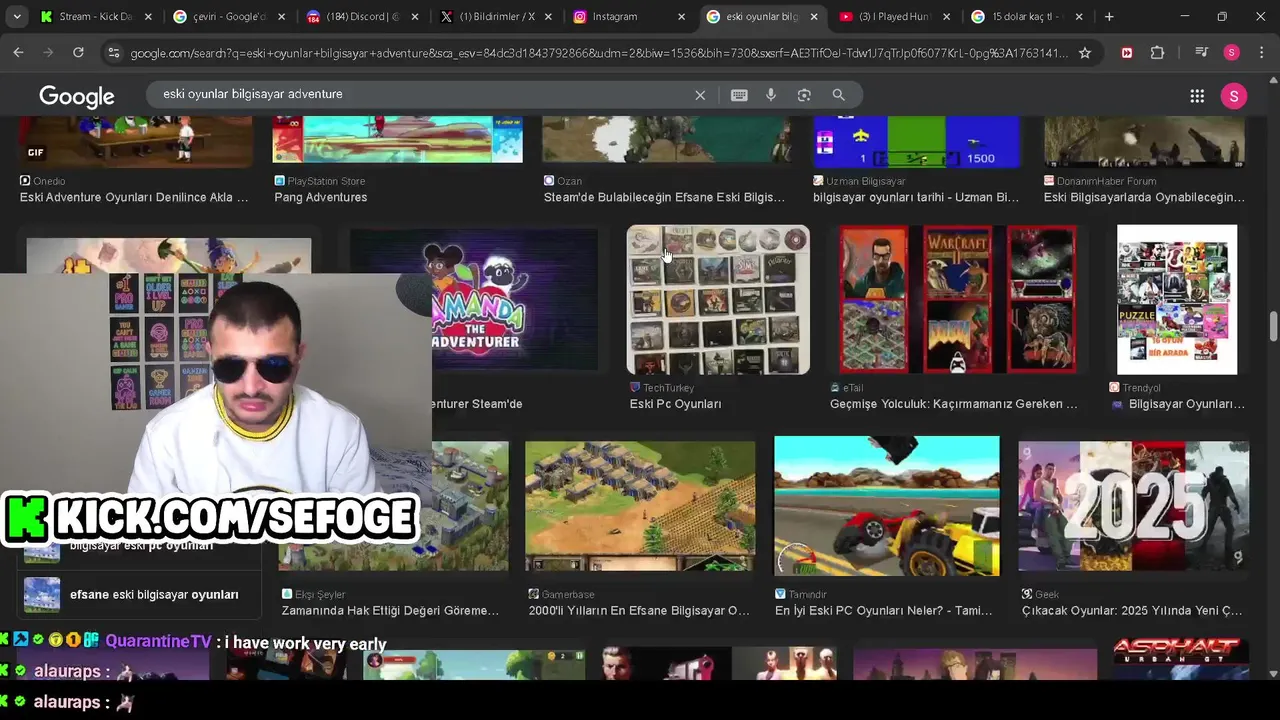This screenshot has width=1280, height=720.
Task: Open bilgisayar oyunları tarihi Uzman link
Action: tap(916, 198)
